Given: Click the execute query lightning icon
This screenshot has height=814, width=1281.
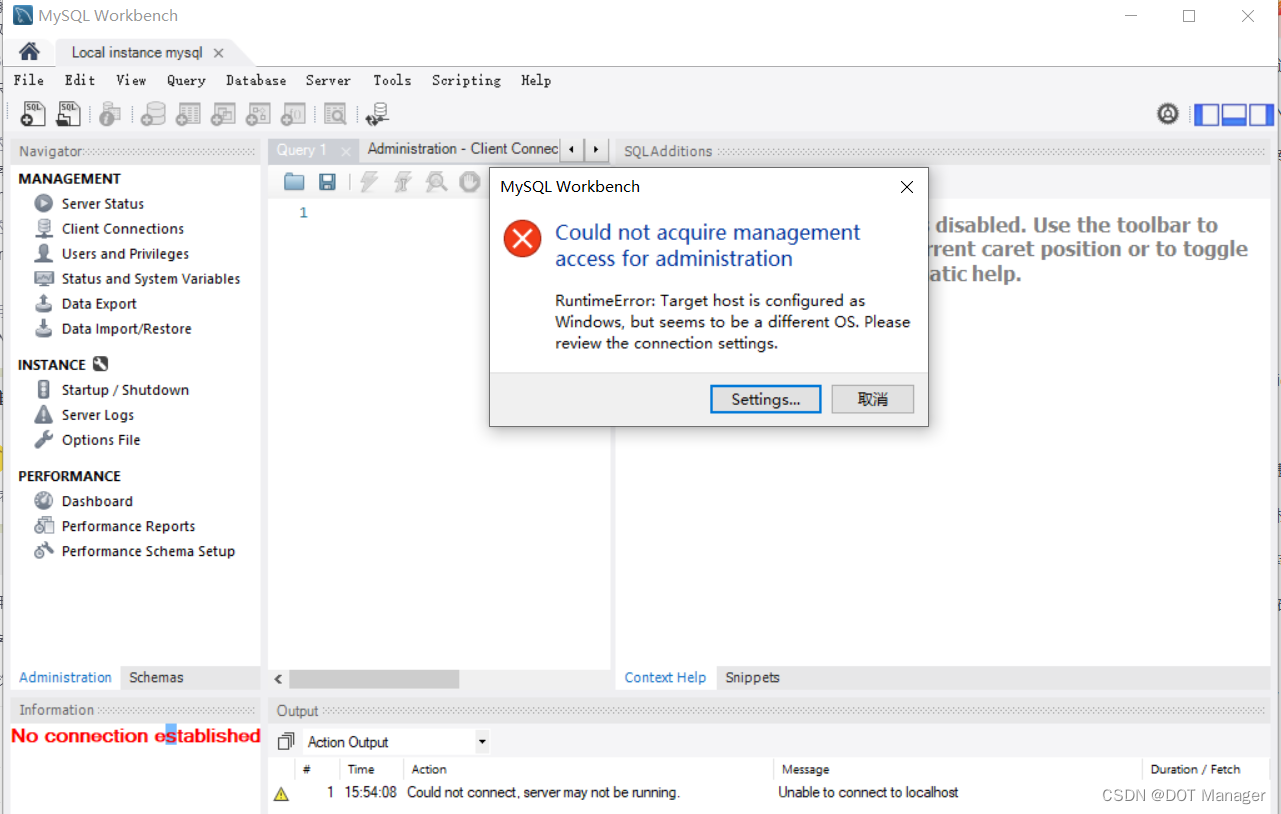Looking at the screenshot, I should pyautogui.click(x=369, y=181).
